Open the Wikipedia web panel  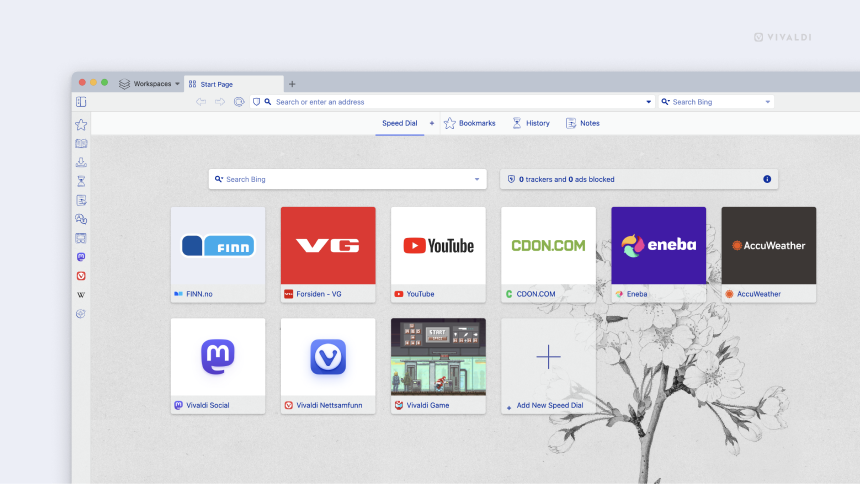tap(81, 295)
